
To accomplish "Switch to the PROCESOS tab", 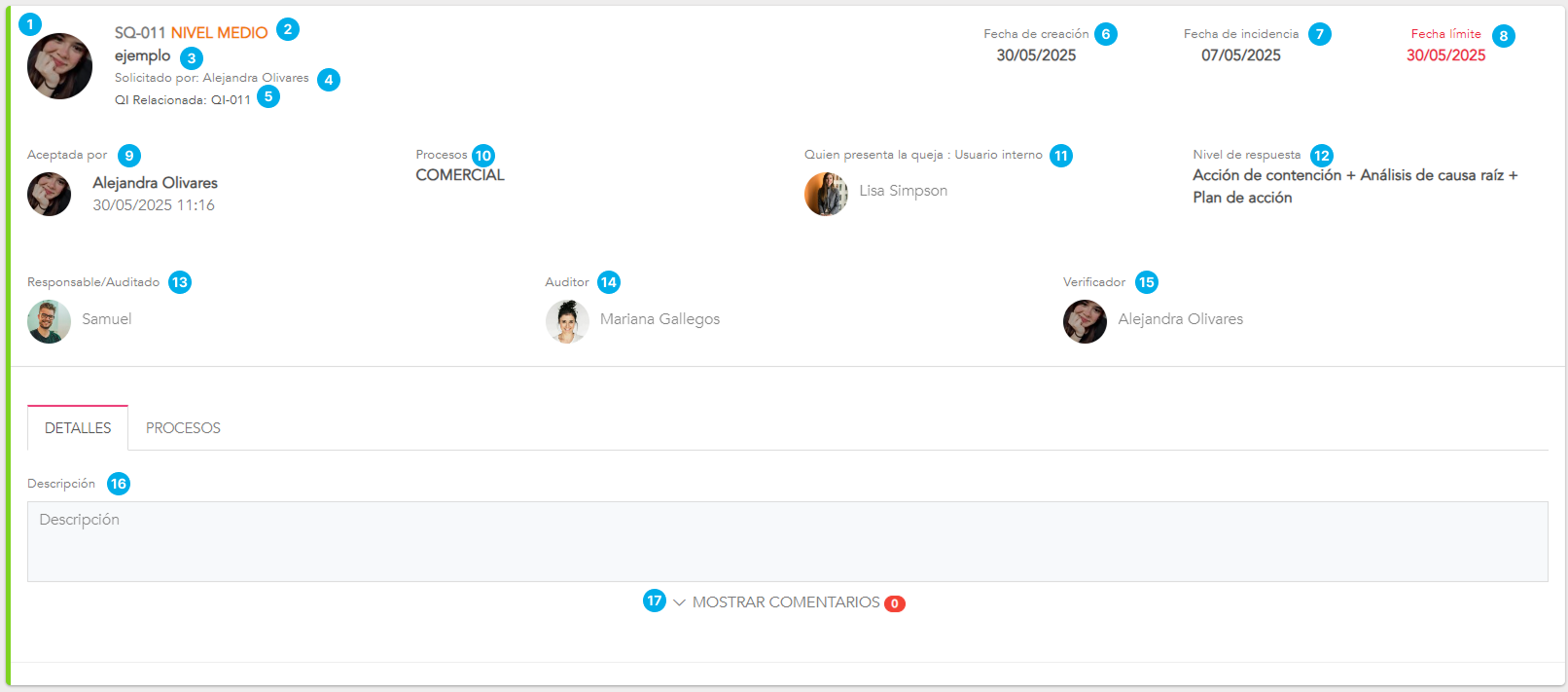I will tap(183, 428).
